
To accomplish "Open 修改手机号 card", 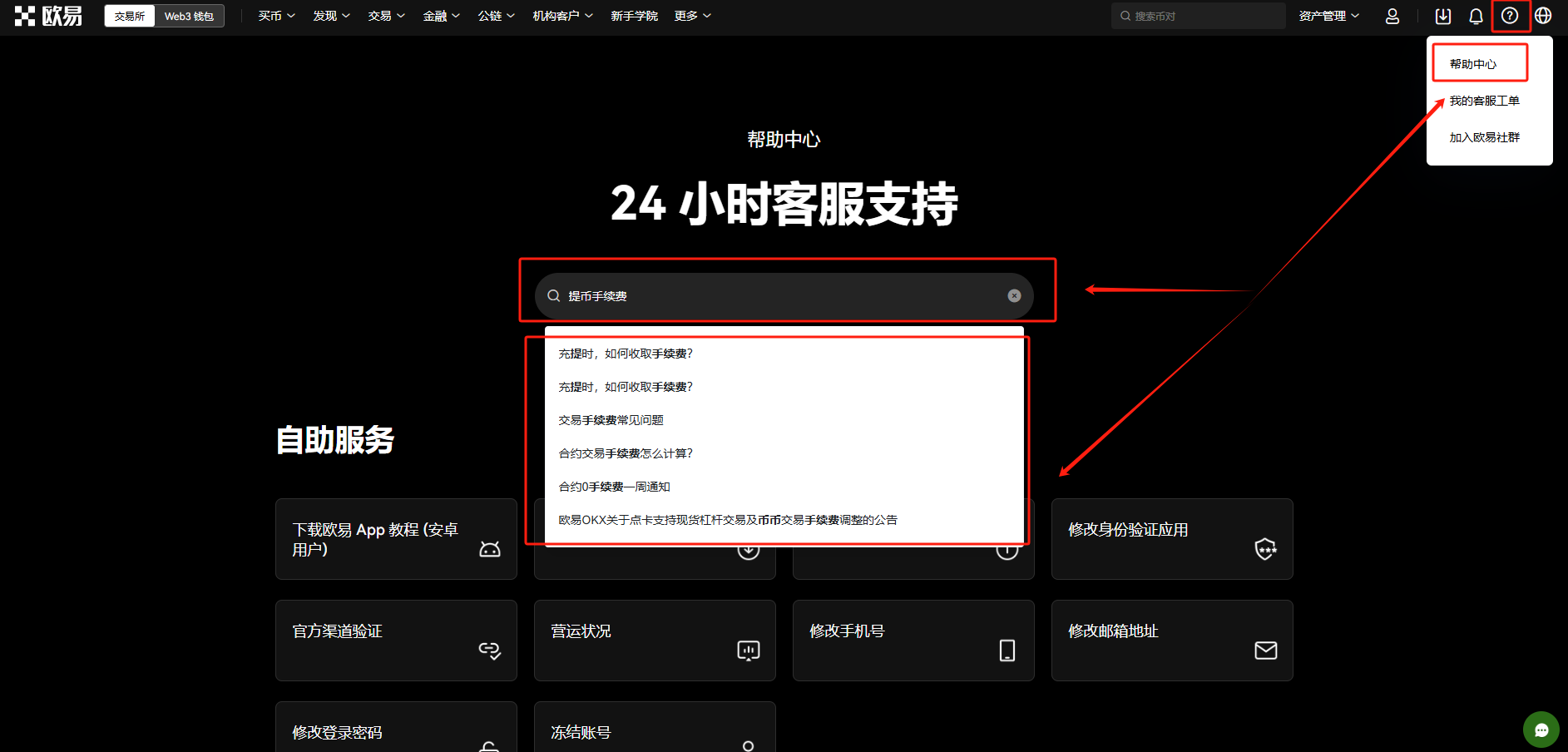I will tap(913, 641).
